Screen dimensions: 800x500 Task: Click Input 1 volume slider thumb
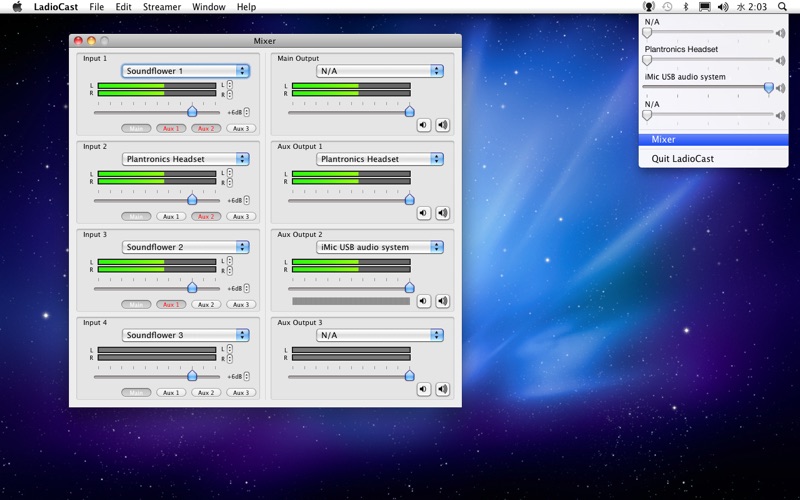click(192, 111)
